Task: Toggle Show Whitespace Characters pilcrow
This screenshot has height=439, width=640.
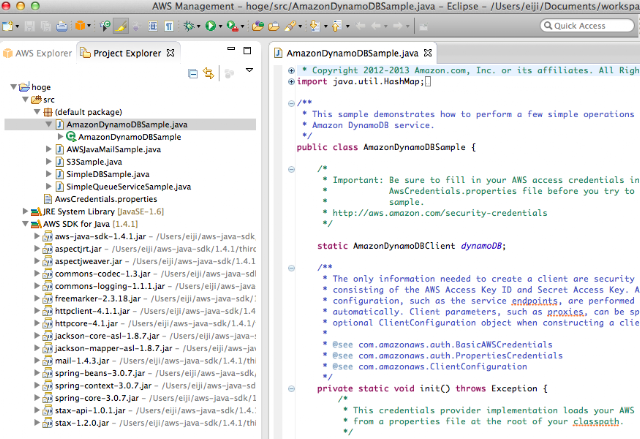Action: pyautogui.click(x=169, y=27)
